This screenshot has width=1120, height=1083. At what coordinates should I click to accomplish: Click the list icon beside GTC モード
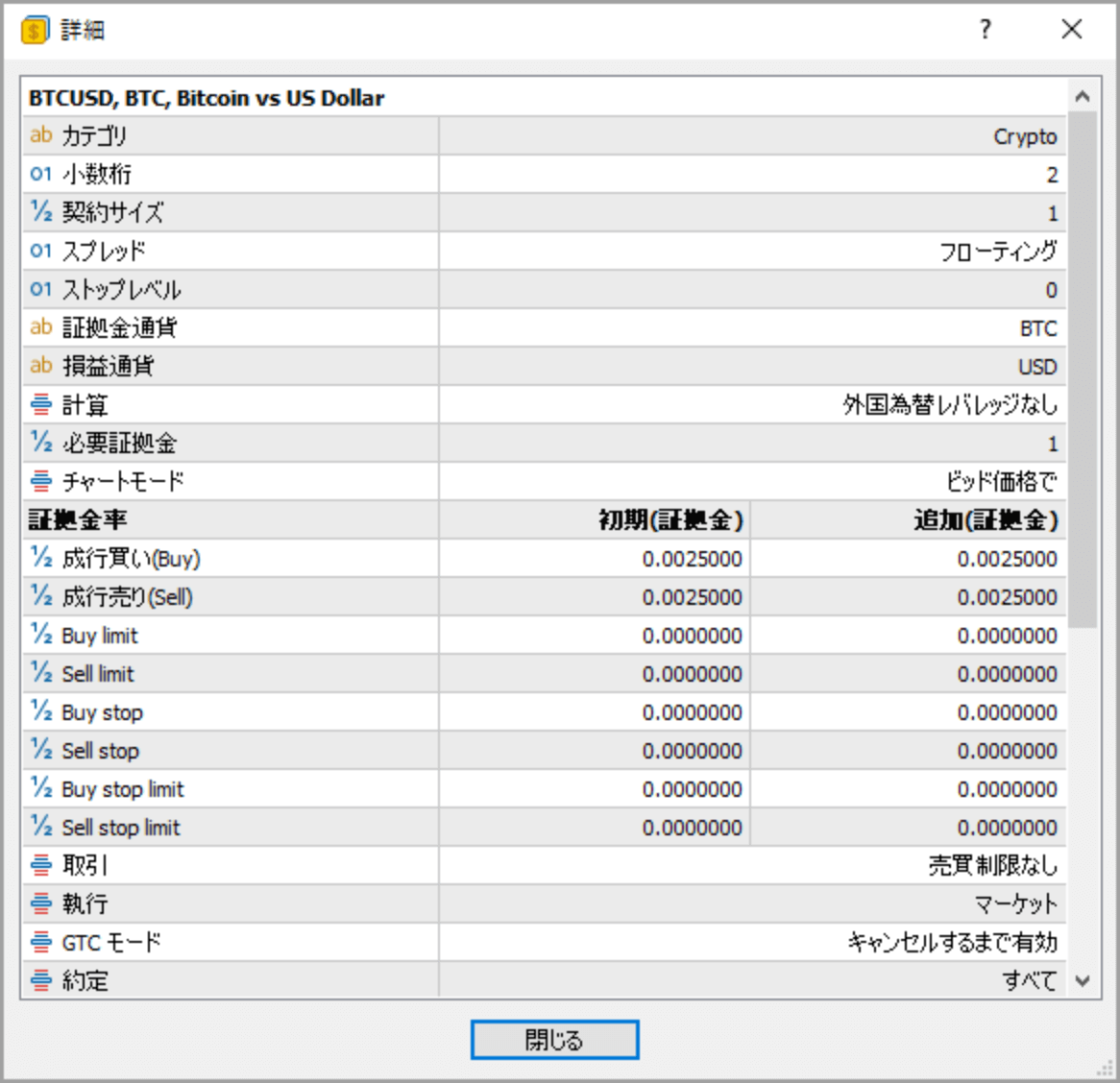(x=40, y=943)
